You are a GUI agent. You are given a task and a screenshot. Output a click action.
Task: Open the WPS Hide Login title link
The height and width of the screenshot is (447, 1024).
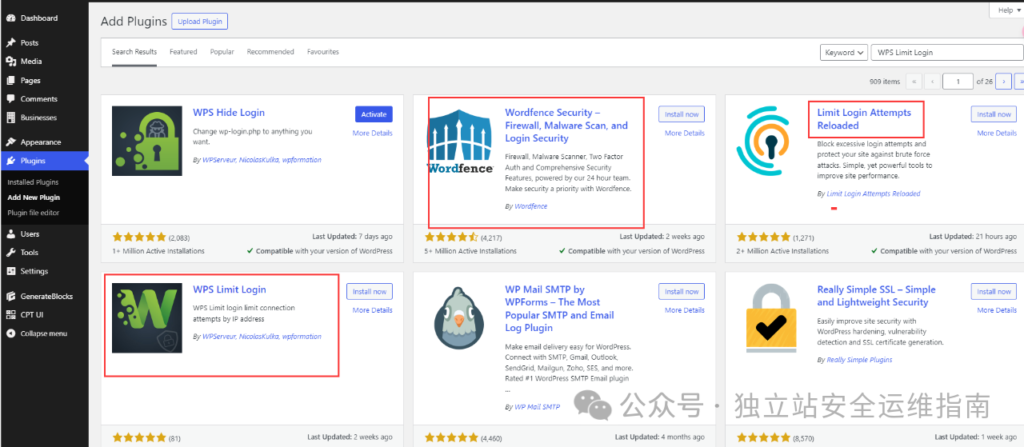[229, 112]
